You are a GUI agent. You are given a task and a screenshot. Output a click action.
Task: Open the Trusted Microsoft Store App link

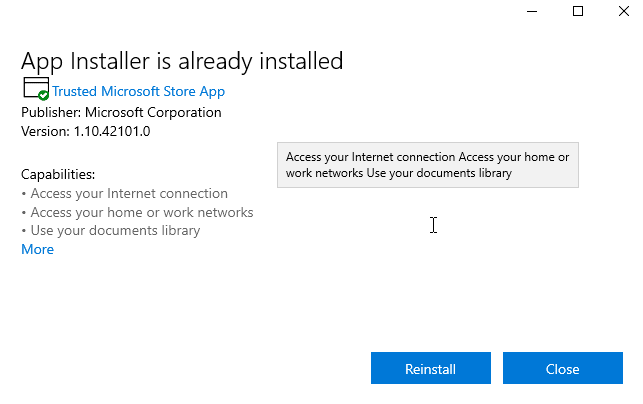pos(138,91)
